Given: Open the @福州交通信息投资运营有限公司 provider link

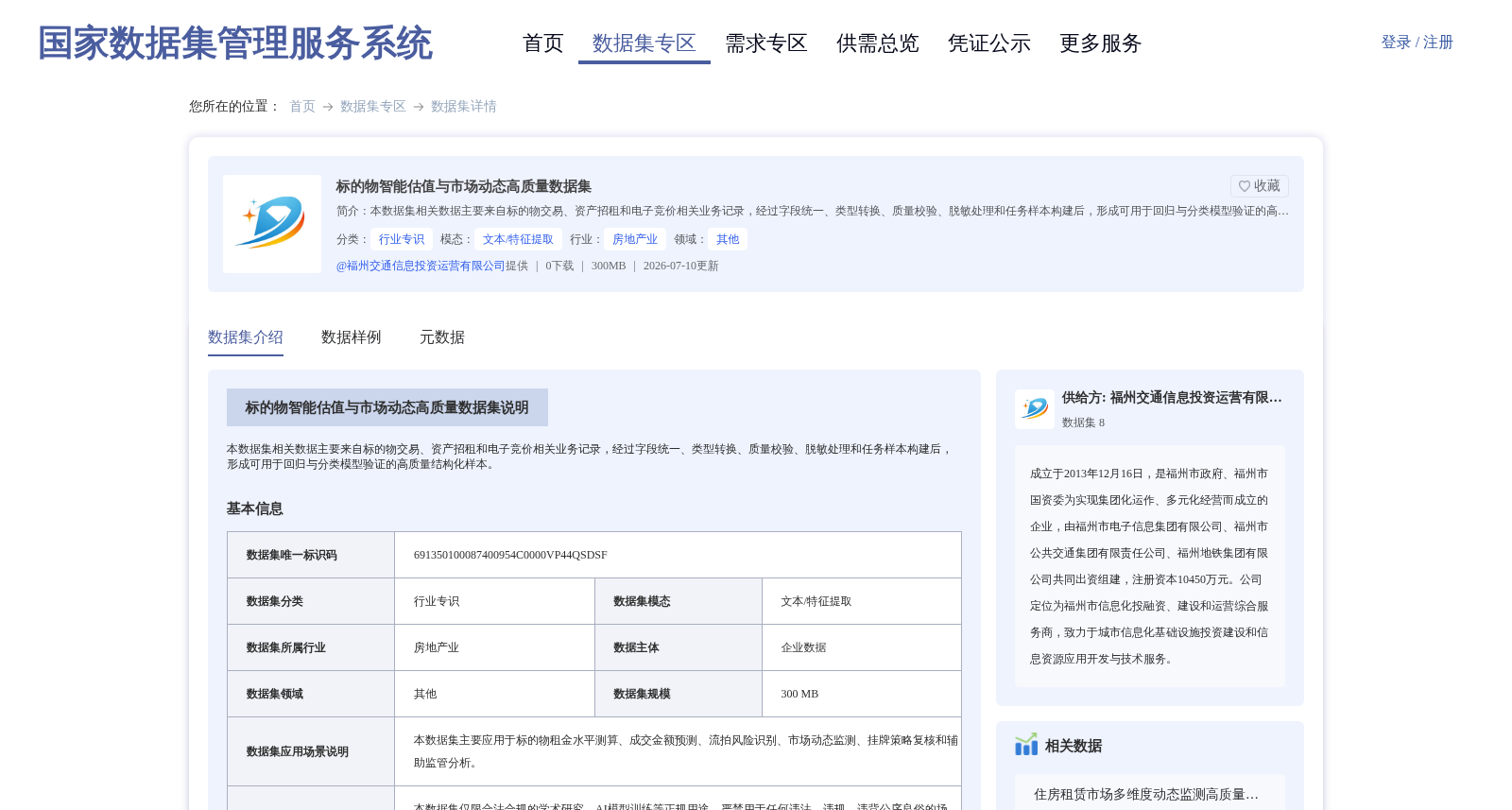Looking at the screenshot, I should pyautogui.click(x=421, y=266).
